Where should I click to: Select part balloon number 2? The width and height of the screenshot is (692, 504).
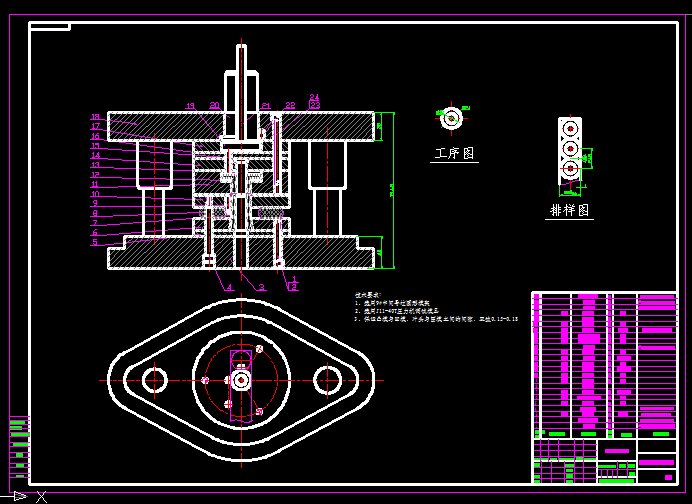pyautogui.click(x=294, y=288)
